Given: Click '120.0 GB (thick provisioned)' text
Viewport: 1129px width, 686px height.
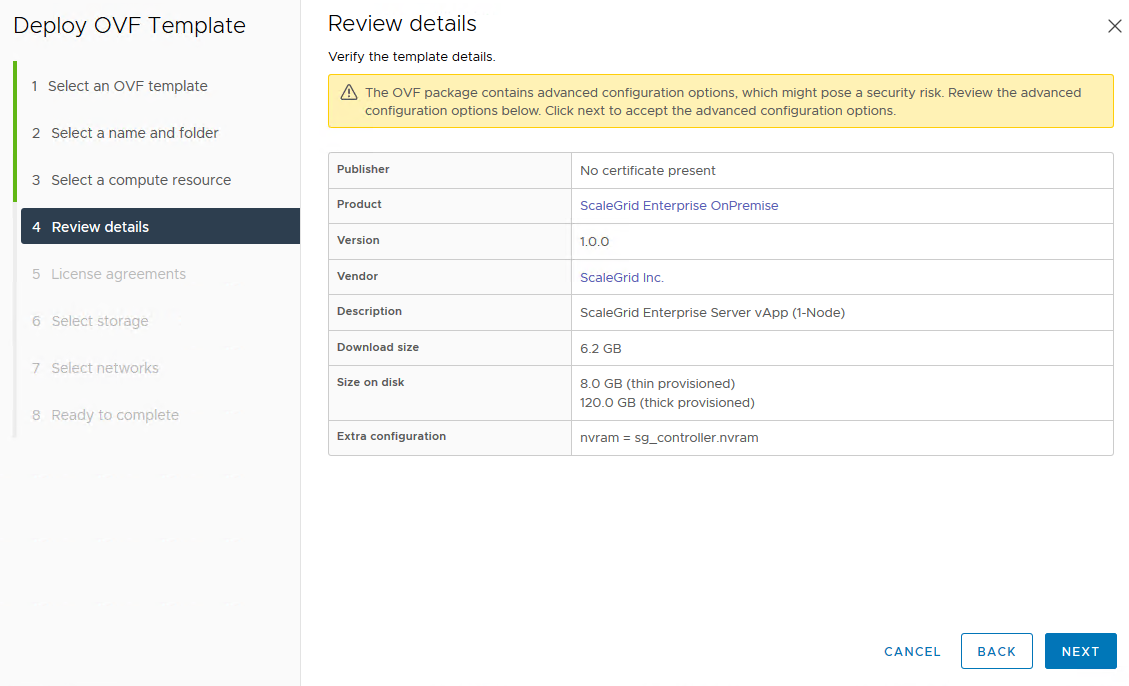Looking at the screenshot, I should coord(667,402).
